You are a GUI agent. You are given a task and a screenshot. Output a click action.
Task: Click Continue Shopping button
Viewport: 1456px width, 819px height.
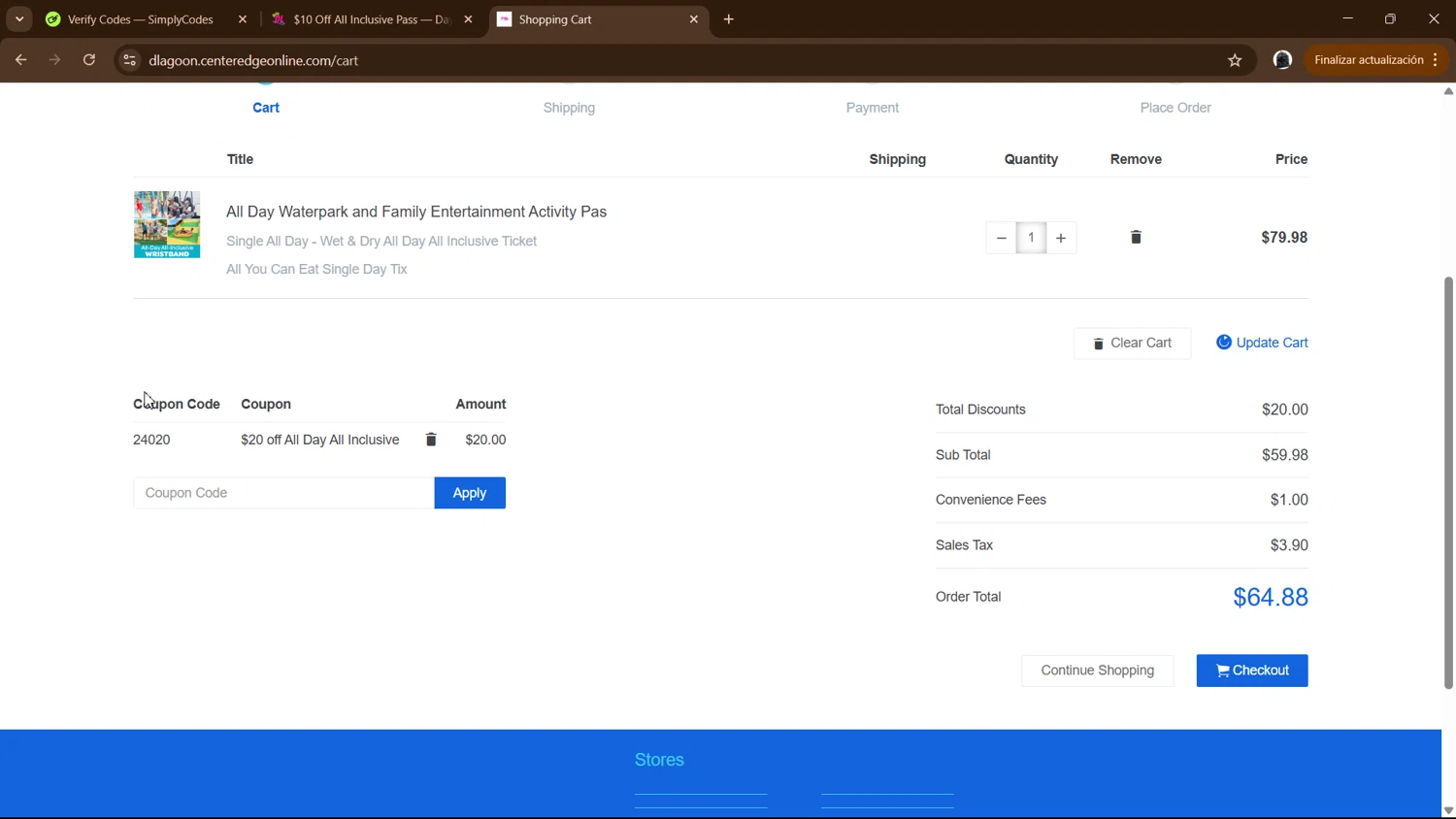pyautogui.click(x=1097, y=671)
